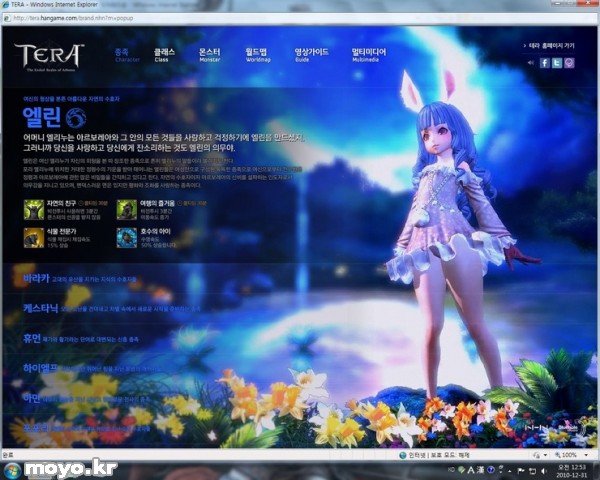Screen dimensions: 600x480
Task: Click the 엘린 race title
Action: pos(42,118)
